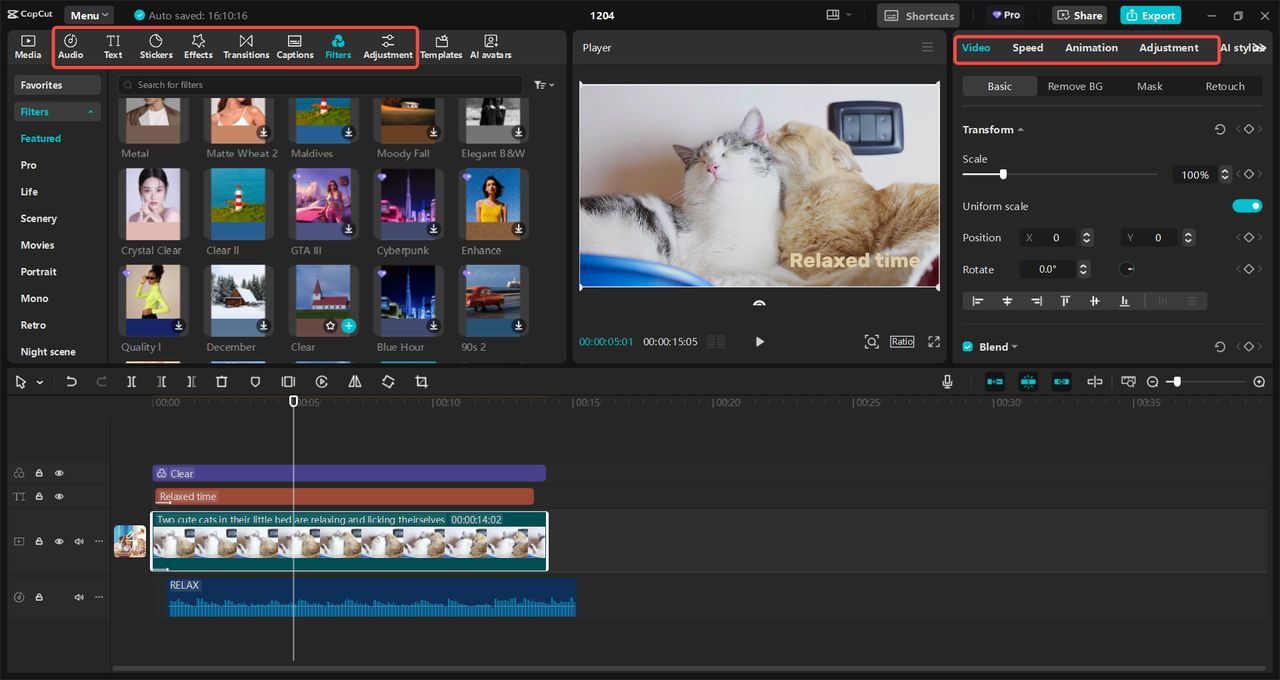The height and width of the screenshot is (680, 1280).
Task: Zoom out of the timeline
Action: pos(1152,382)
